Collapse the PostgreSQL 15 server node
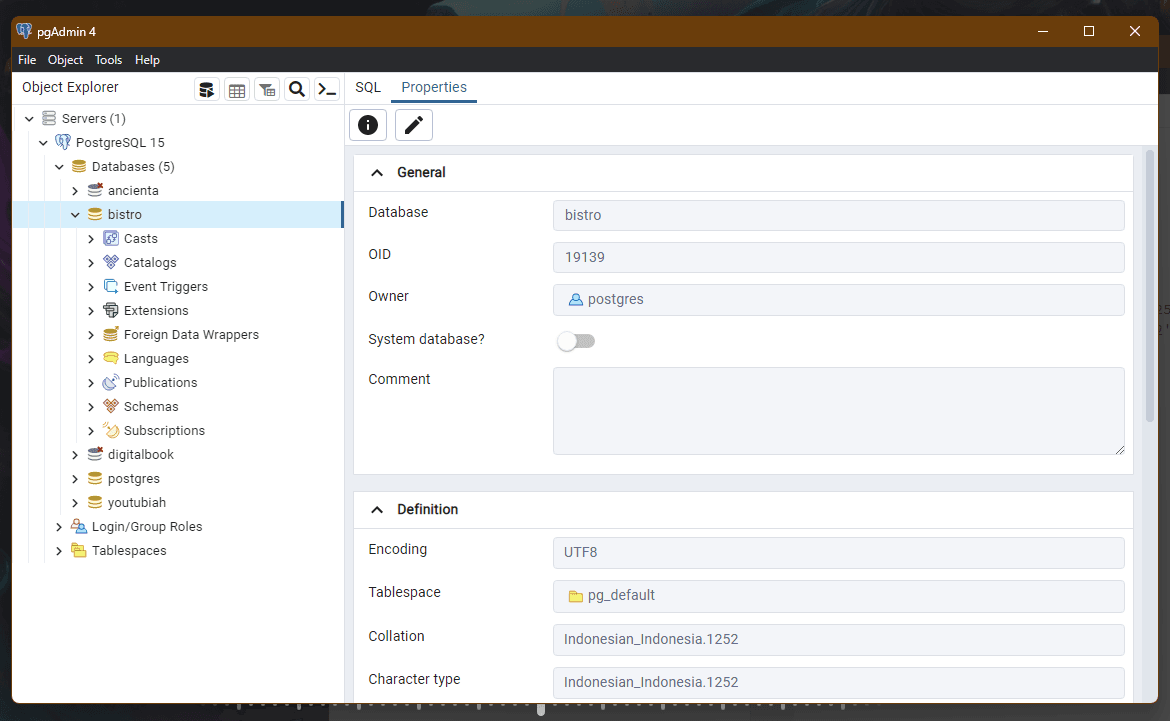 pos(43,143)
